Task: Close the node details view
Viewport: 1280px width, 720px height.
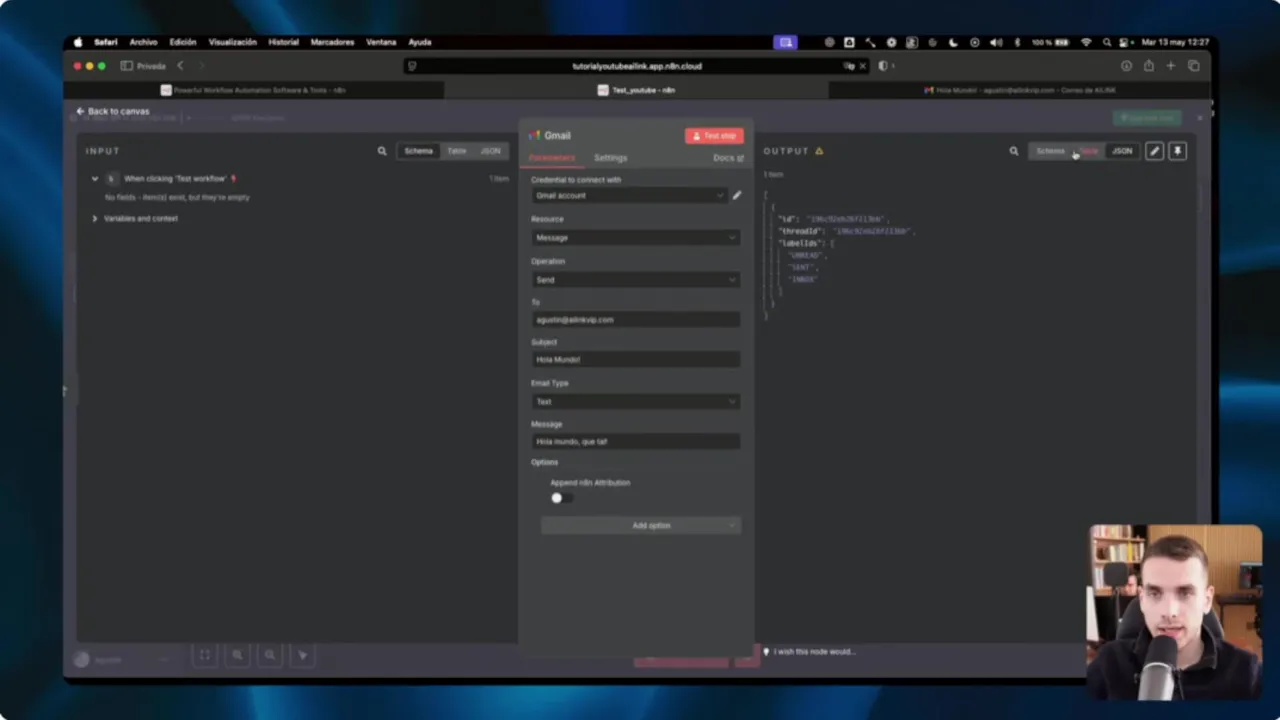Action: pos(1200,118)
